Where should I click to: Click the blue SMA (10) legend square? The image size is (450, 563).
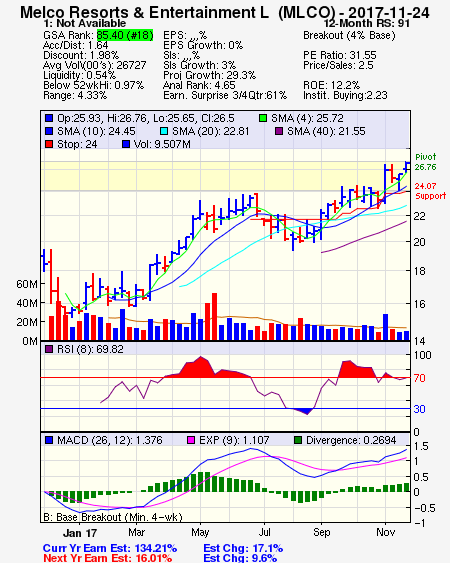pyautogui.click(x=49, y=131)
